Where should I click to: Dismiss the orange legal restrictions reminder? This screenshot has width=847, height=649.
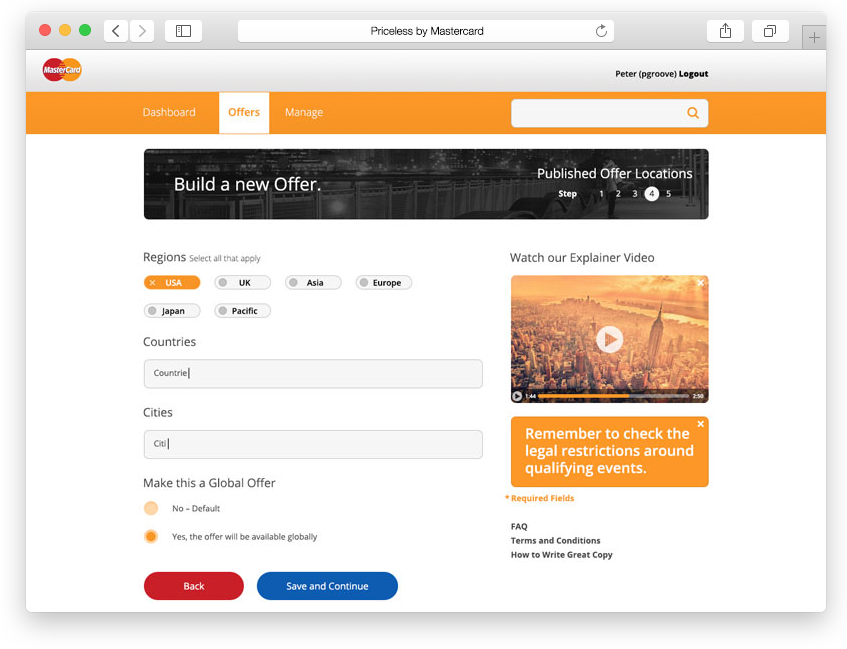click(700, 424)
